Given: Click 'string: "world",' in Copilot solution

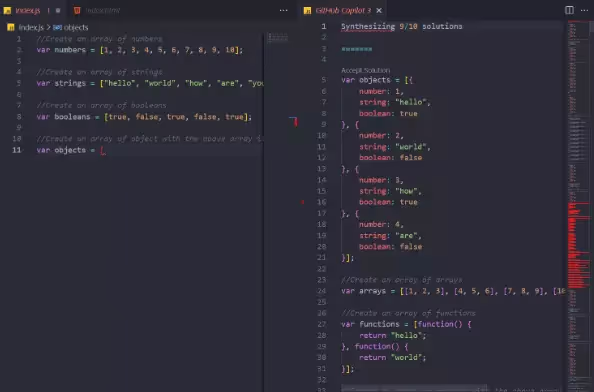Looking at the screenshot, I should pyautogui.click(x=395, y=147).
